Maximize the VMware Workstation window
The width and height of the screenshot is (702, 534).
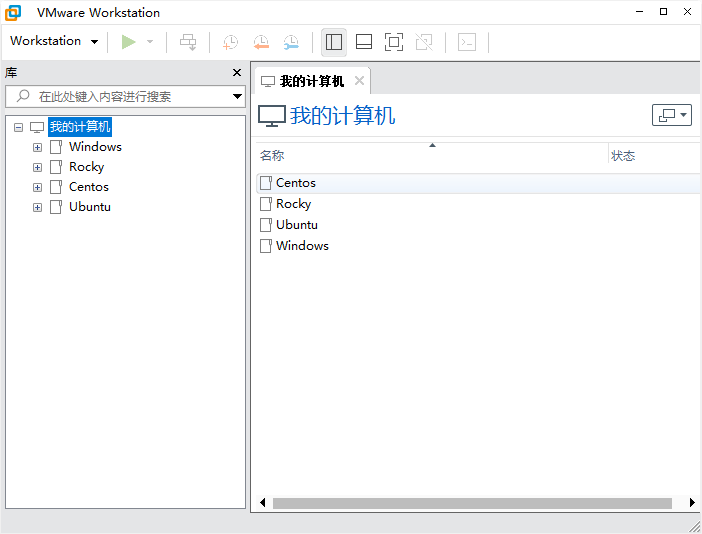(x=663, y=12)
